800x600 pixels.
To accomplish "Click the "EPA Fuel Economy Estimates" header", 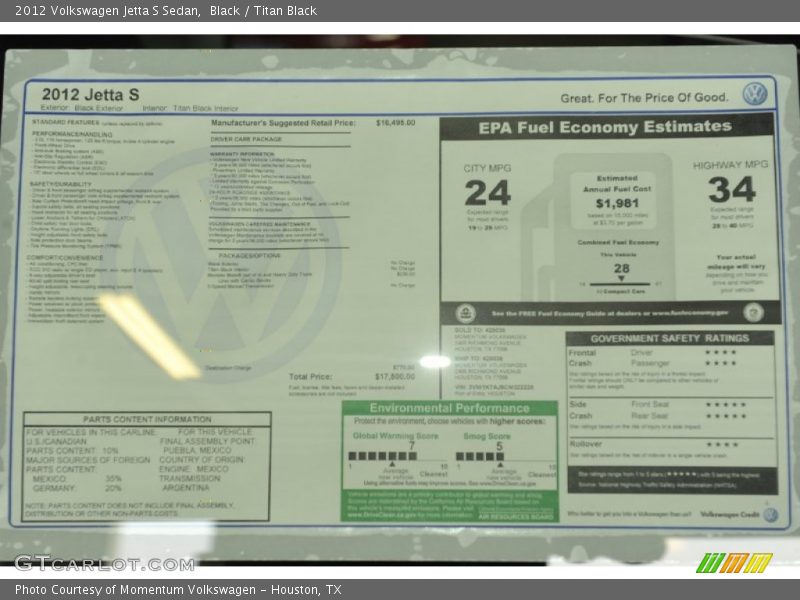I will click(605, 127).
